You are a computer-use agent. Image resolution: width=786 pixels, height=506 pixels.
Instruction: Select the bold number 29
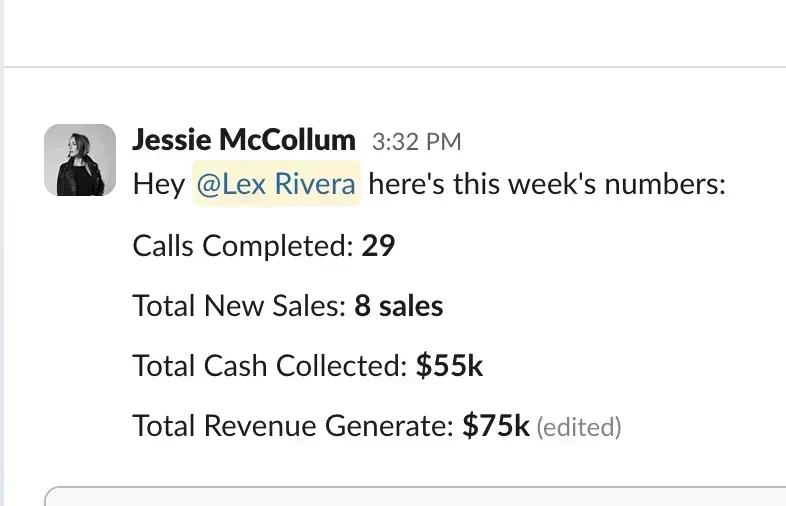(x=378, y=246)
